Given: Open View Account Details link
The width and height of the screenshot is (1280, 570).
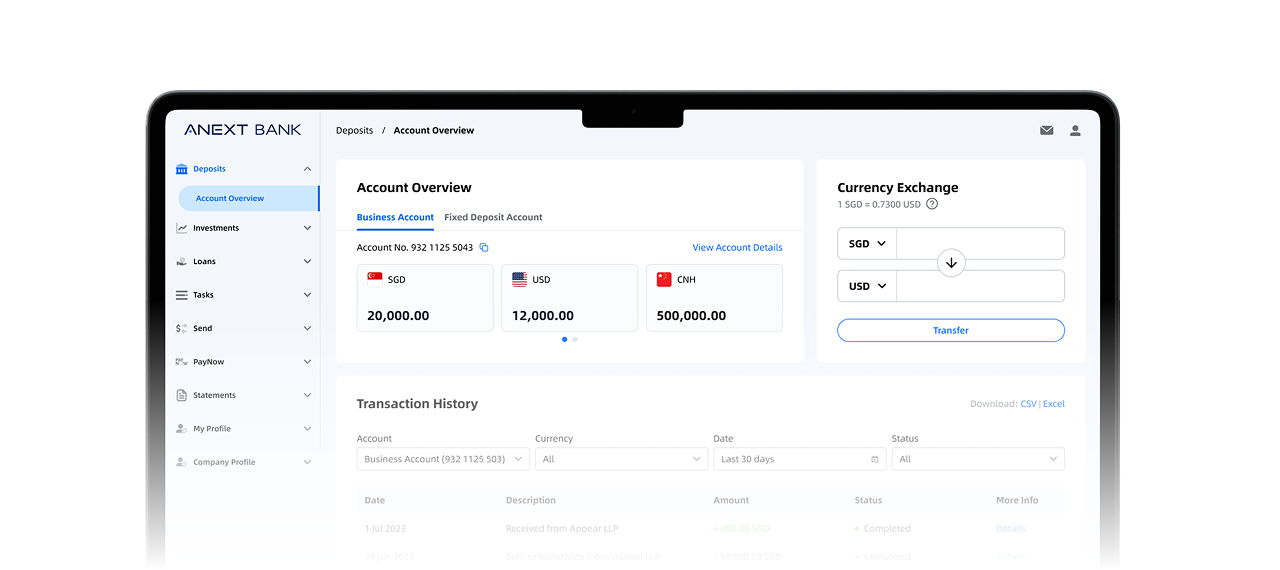Looking at the screenshot, I should (737, 247).
